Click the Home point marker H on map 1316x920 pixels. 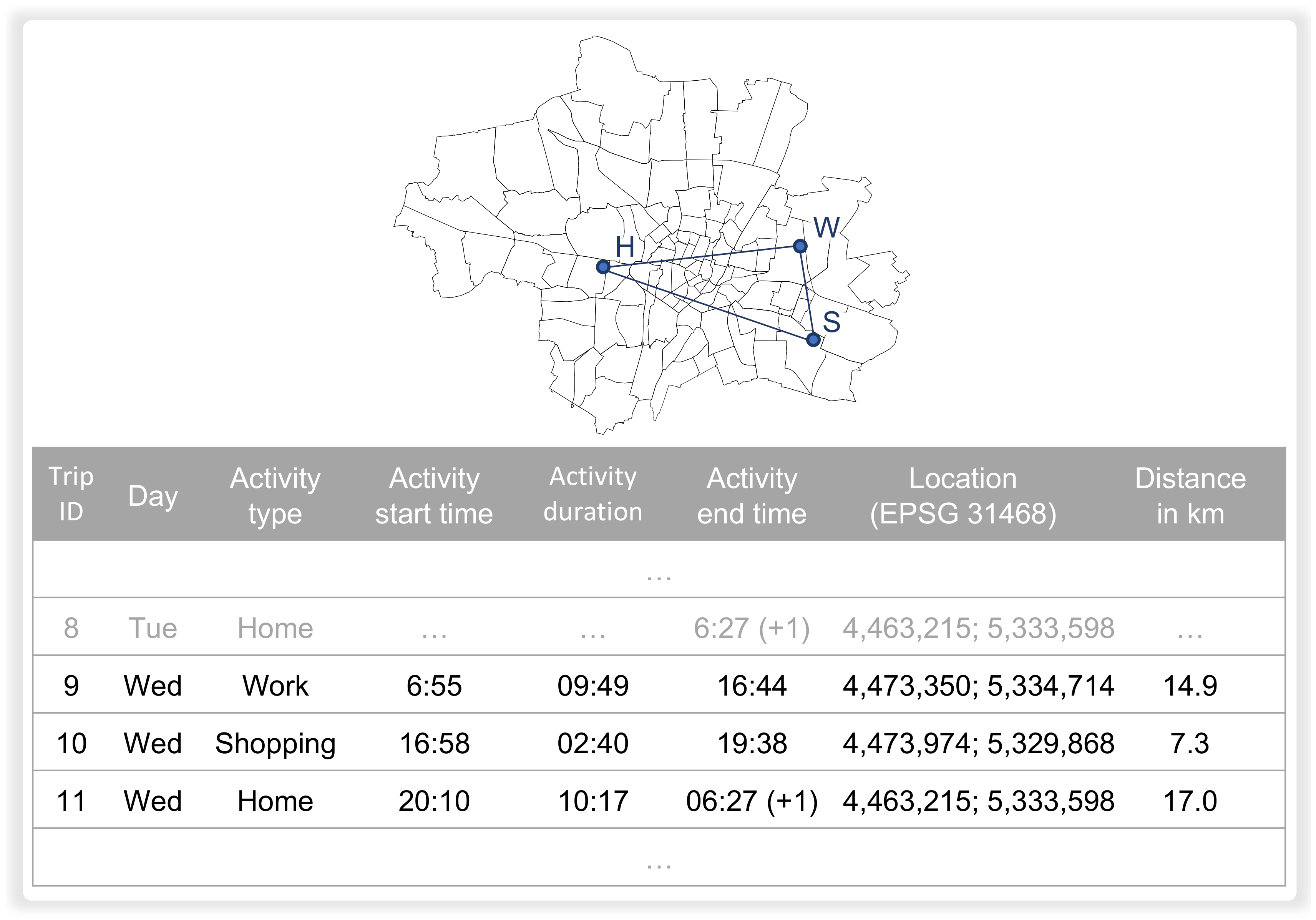(x=602, y=267)
